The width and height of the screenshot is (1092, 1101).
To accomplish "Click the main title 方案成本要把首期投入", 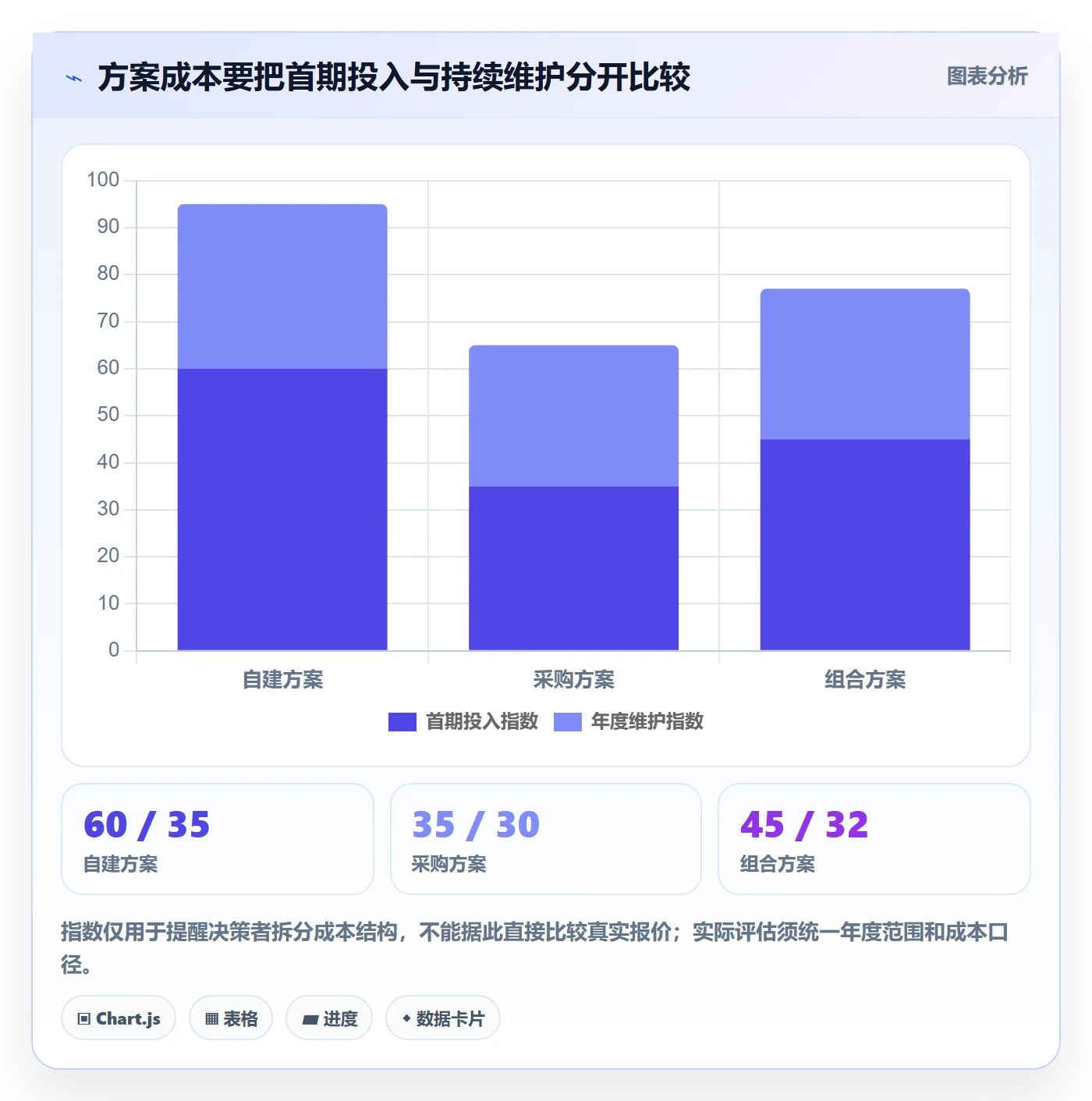I will coord(394,77).
